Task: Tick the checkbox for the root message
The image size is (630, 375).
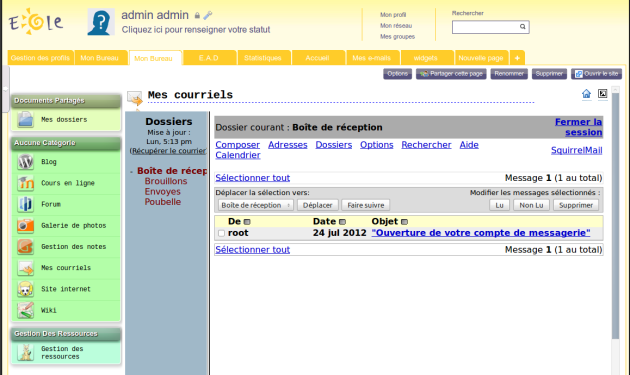Action: coord(221,233)
